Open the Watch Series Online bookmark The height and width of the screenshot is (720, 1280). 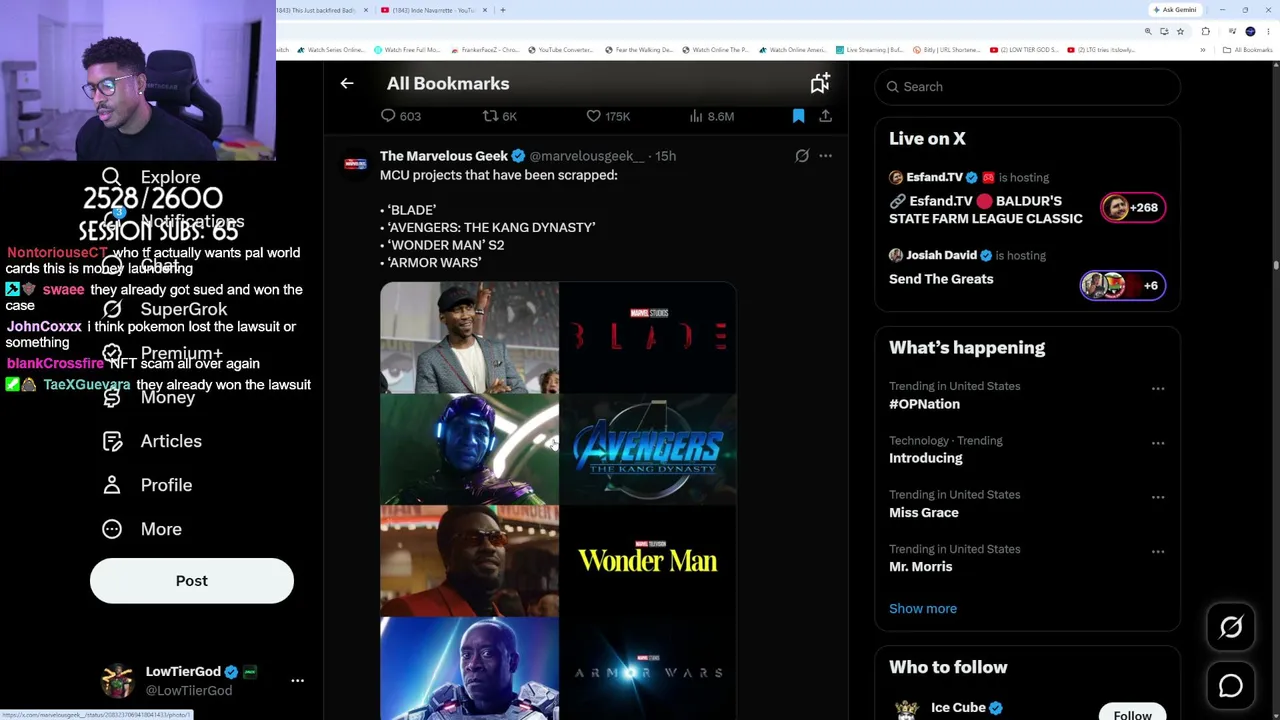click(331, 50)
